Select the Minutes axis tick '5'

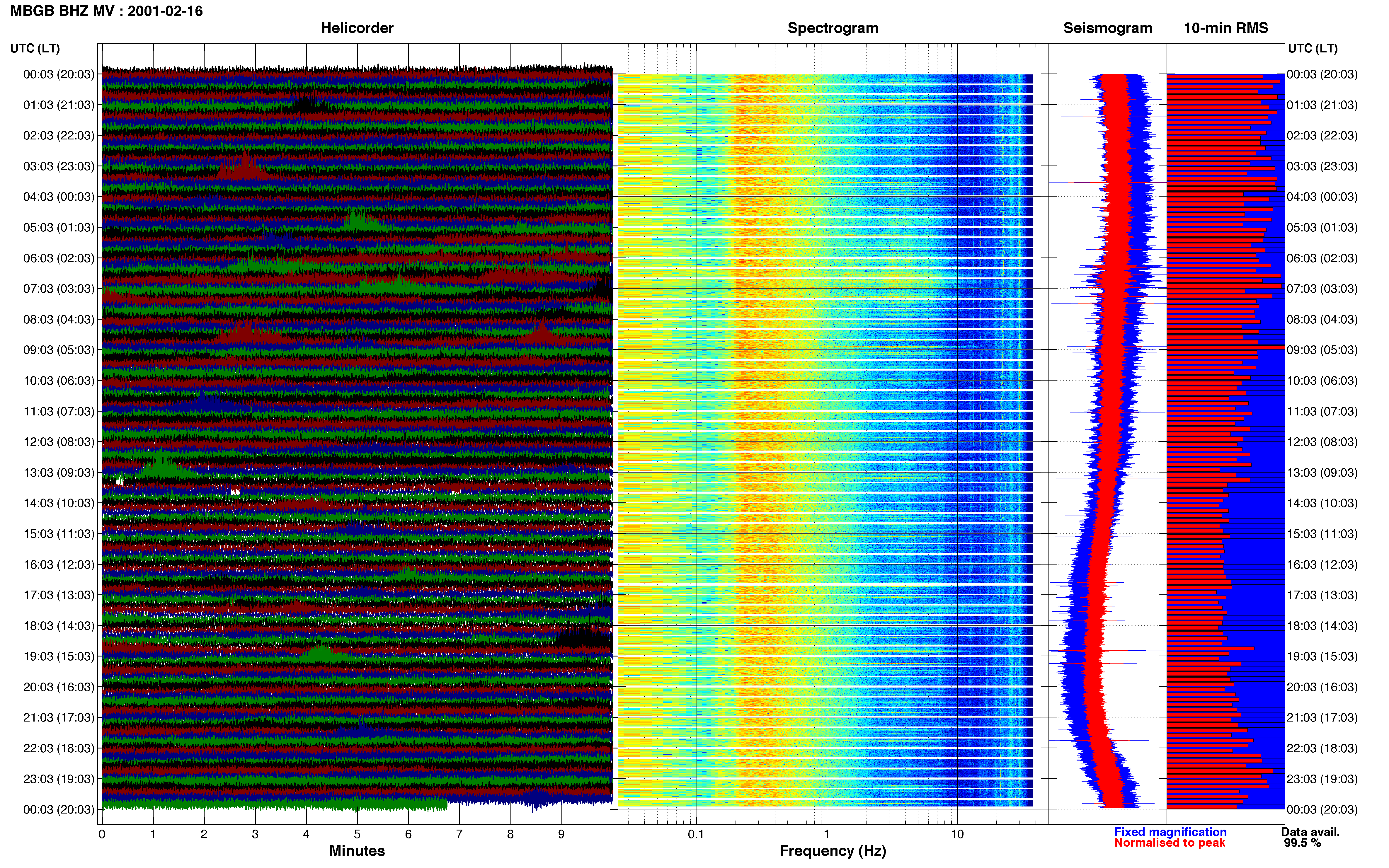(x=357, y=834)
